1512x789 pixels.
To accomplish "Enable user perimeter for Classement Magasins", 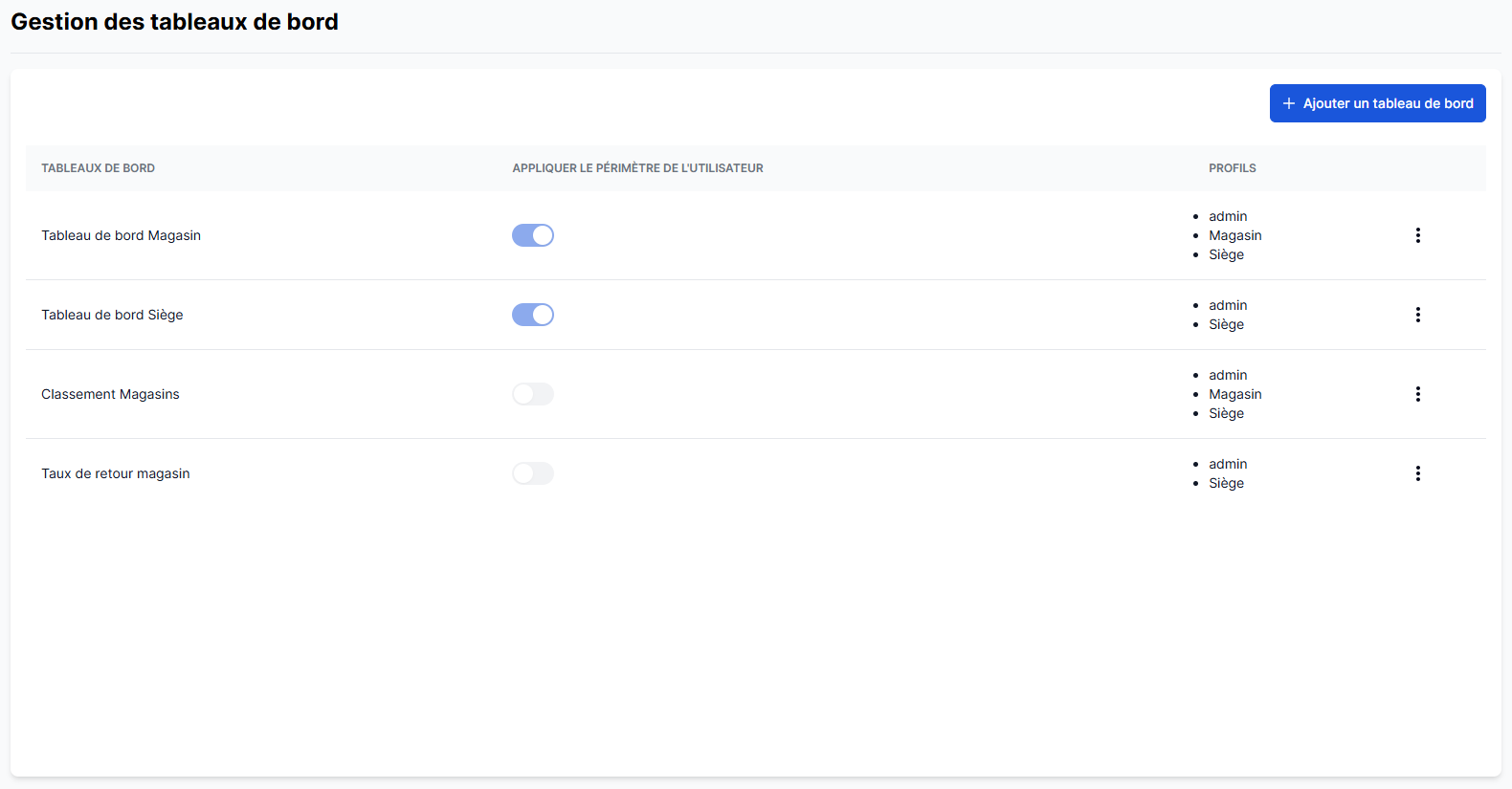I will point(533,394).
